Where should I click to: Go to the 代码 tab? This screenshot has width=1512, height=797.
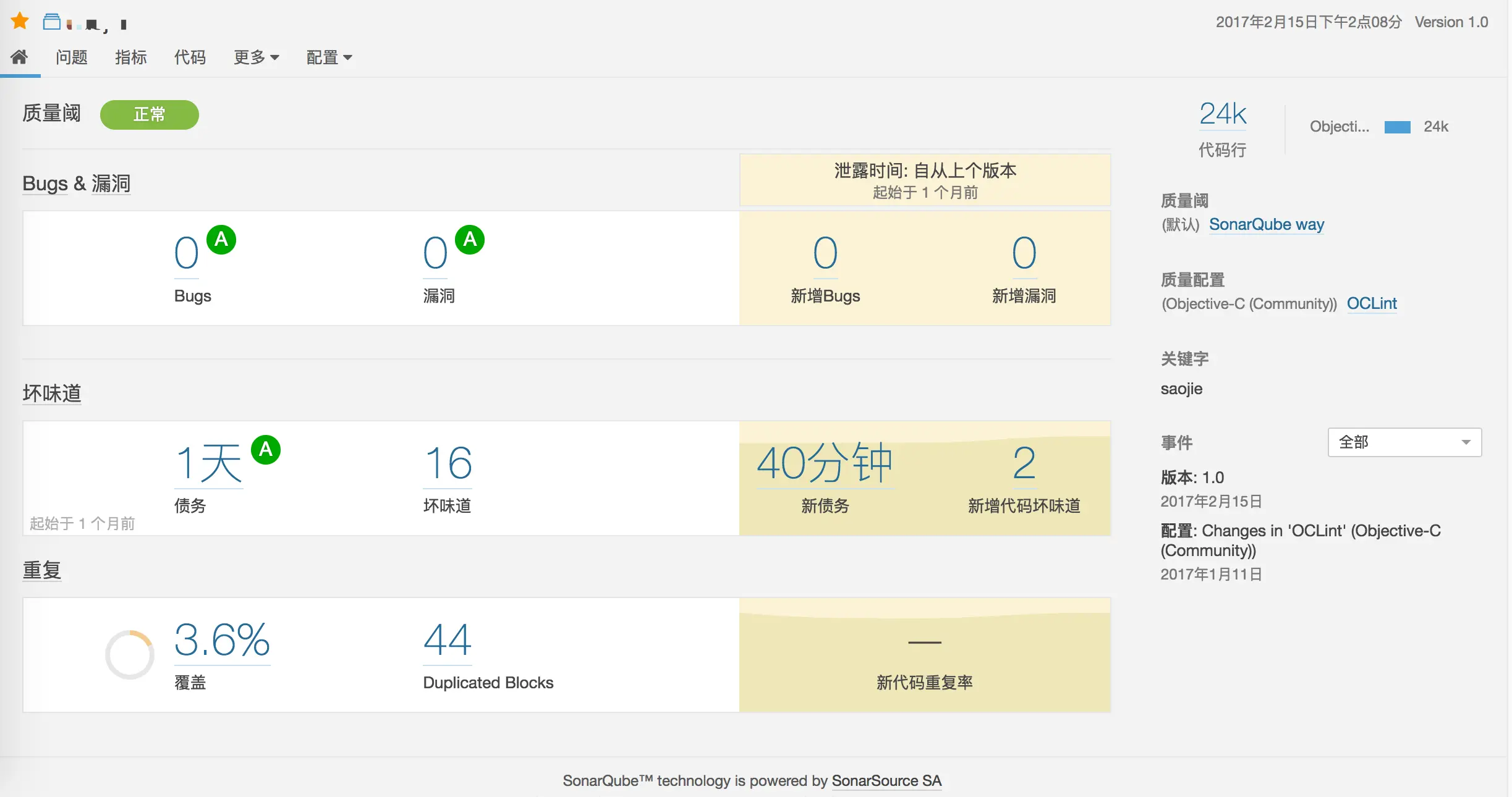coord(190,57)
